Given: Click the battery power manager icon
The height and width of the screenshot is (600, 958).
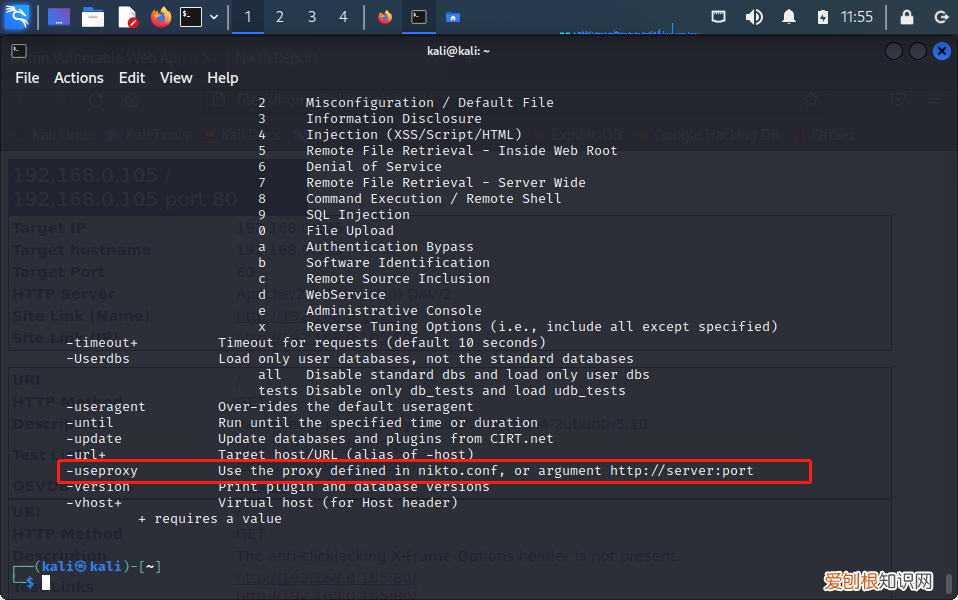Looking at the screenshot, I should click(x=822, y=17).
